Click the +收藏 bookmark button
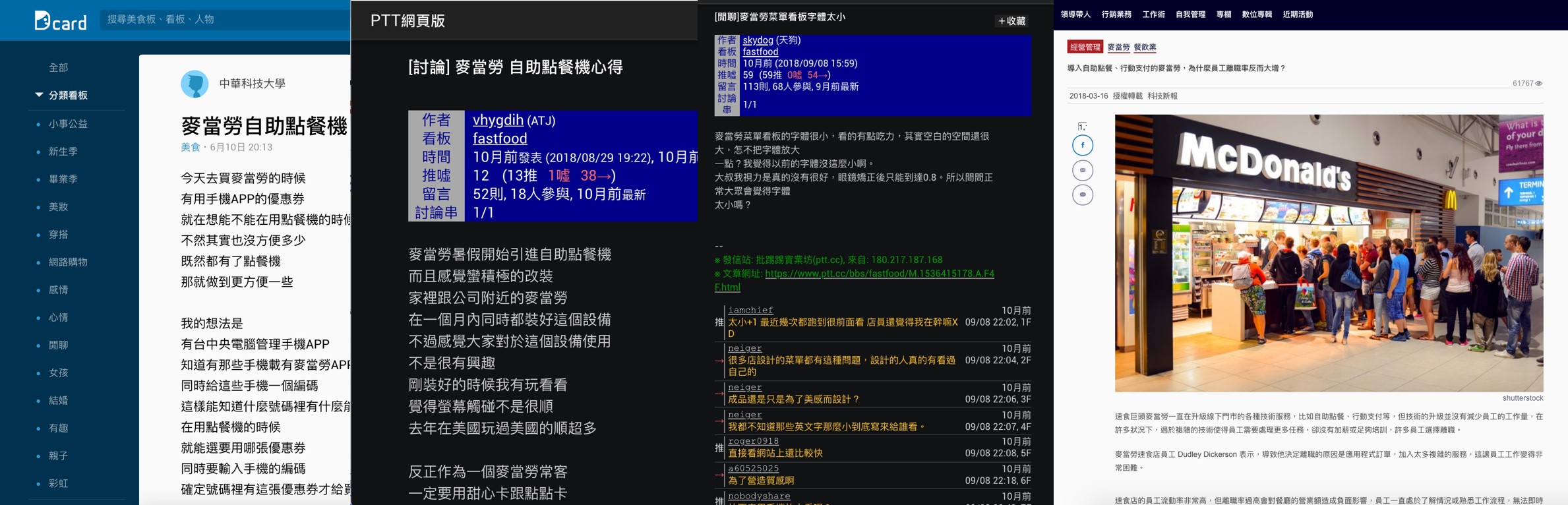 pyautogui.click(x=1011, y=21)
